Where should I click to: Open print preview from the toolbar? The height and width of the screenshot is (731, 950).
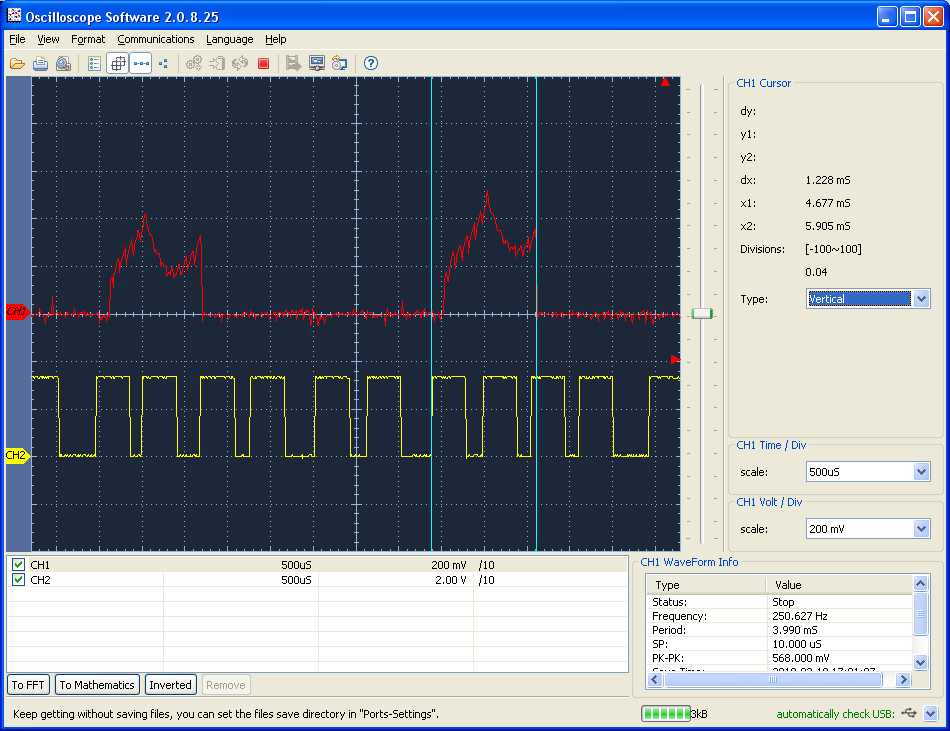click(x=63, y=63)
